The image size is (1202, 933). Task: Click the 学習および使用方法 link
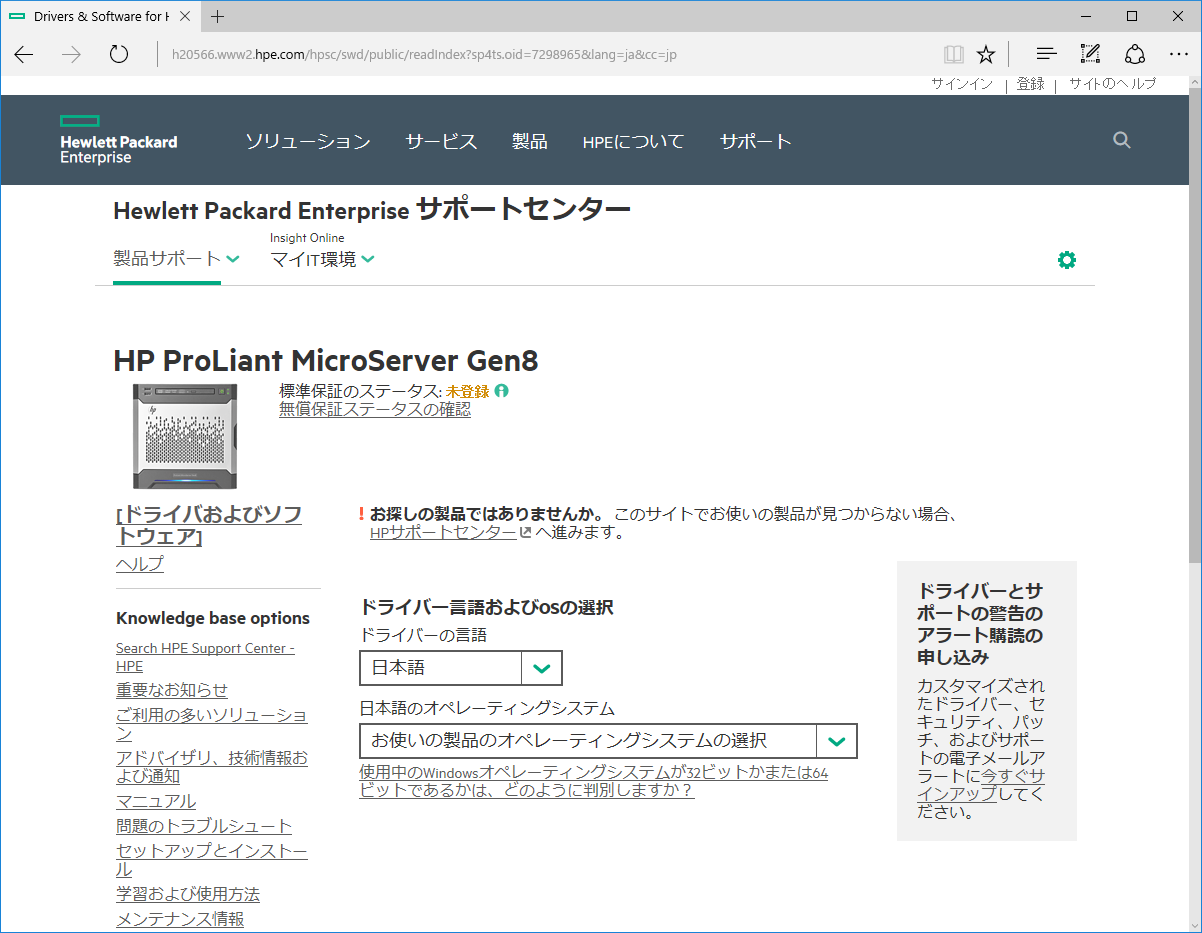[x=188, y=894]
